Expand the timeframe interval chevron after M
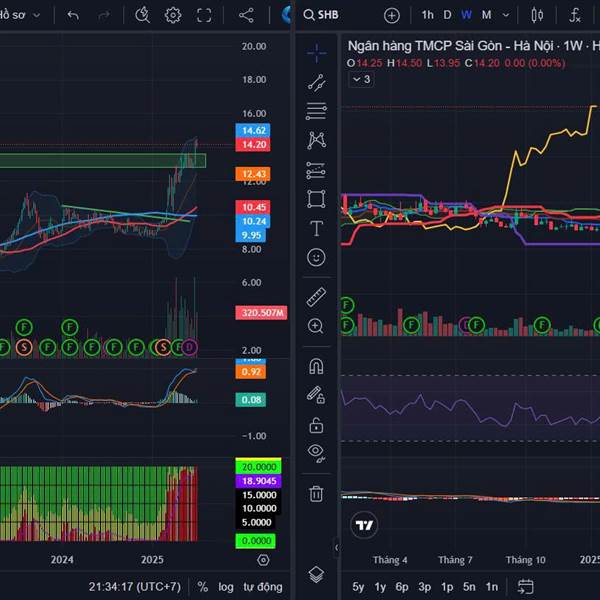The height and width of the screenshot is (600, 600). click(x=506, y=15)
